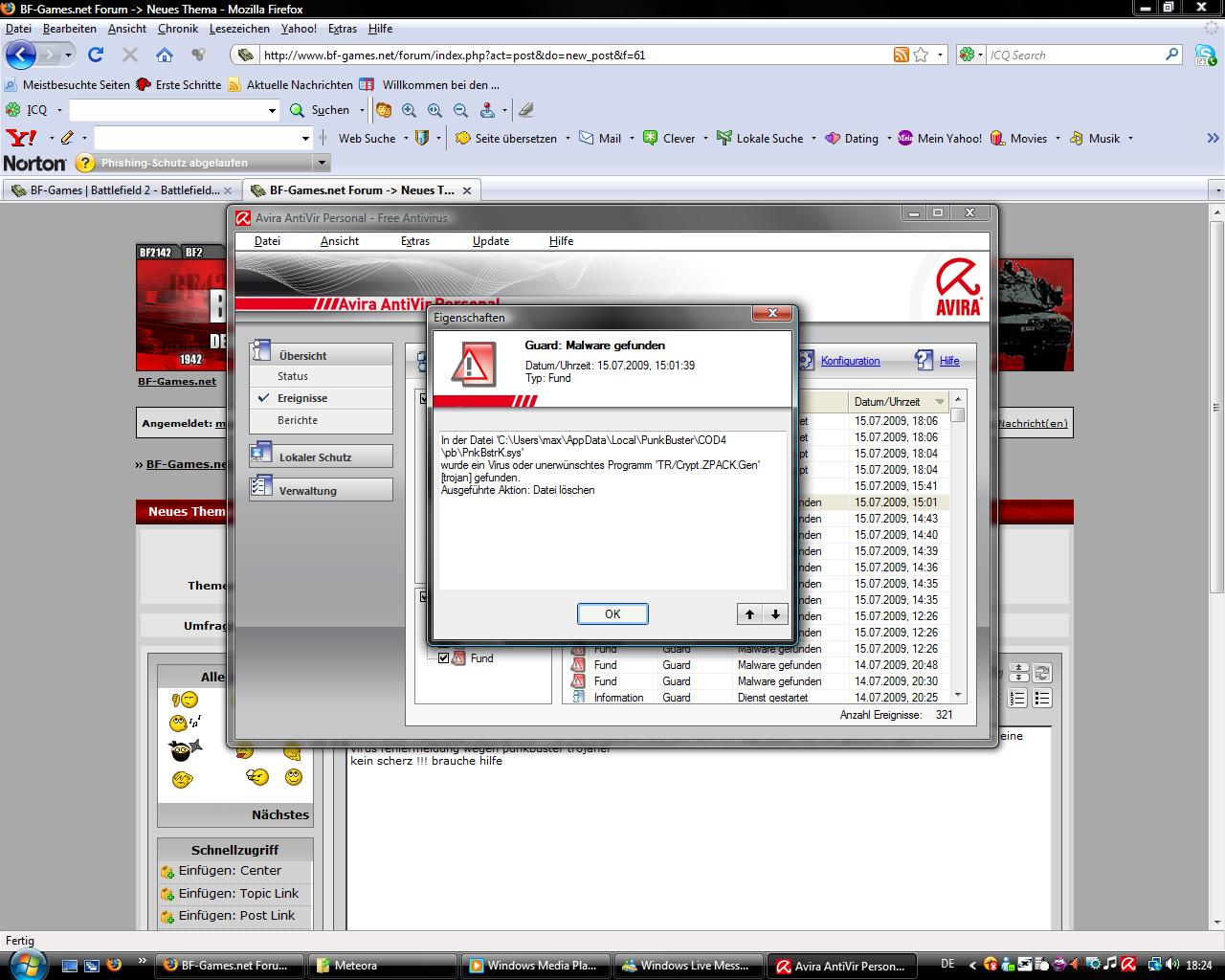Click event timestamp 15.07.2009, 14:43

click(x=896, y=519)
